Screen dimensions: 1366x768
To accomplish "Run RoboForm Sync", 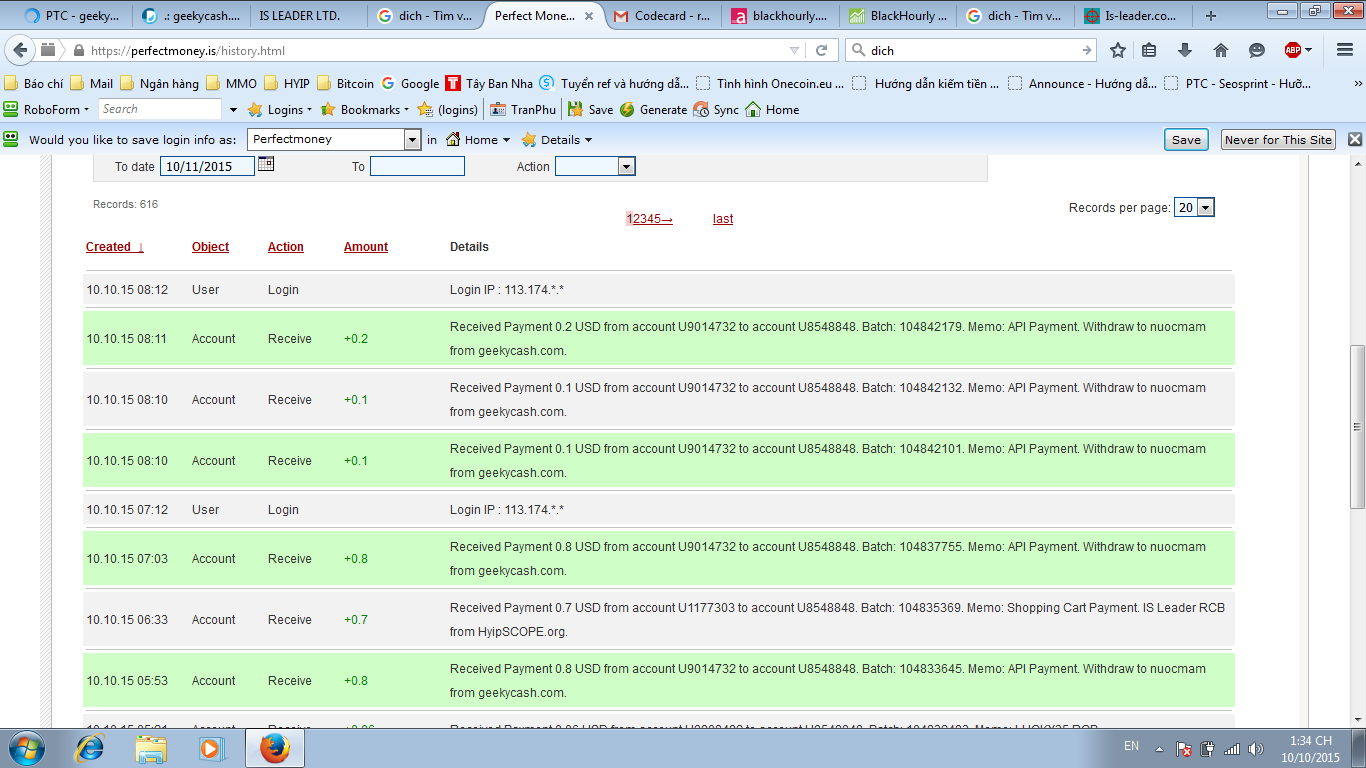I will coord(716,110).
